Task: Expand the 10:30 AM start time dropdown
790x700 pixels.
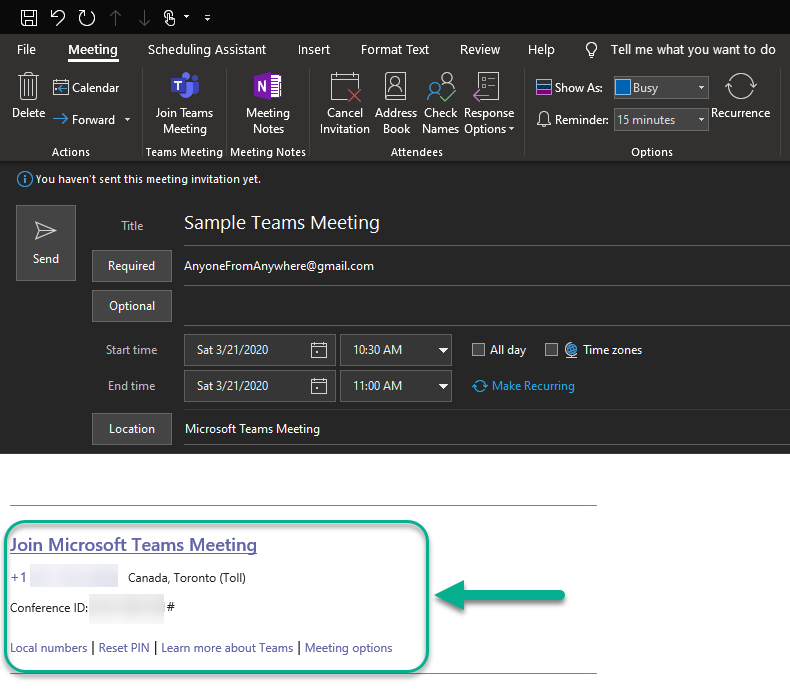Action: 443,350
